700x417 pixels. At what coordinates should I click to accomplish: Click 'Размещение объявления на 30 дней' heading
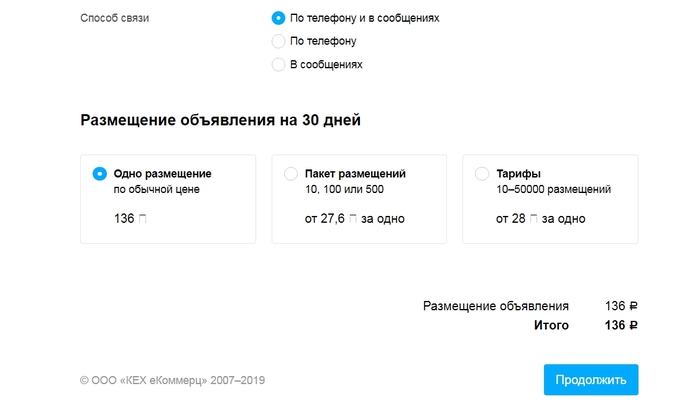point(220,120)
